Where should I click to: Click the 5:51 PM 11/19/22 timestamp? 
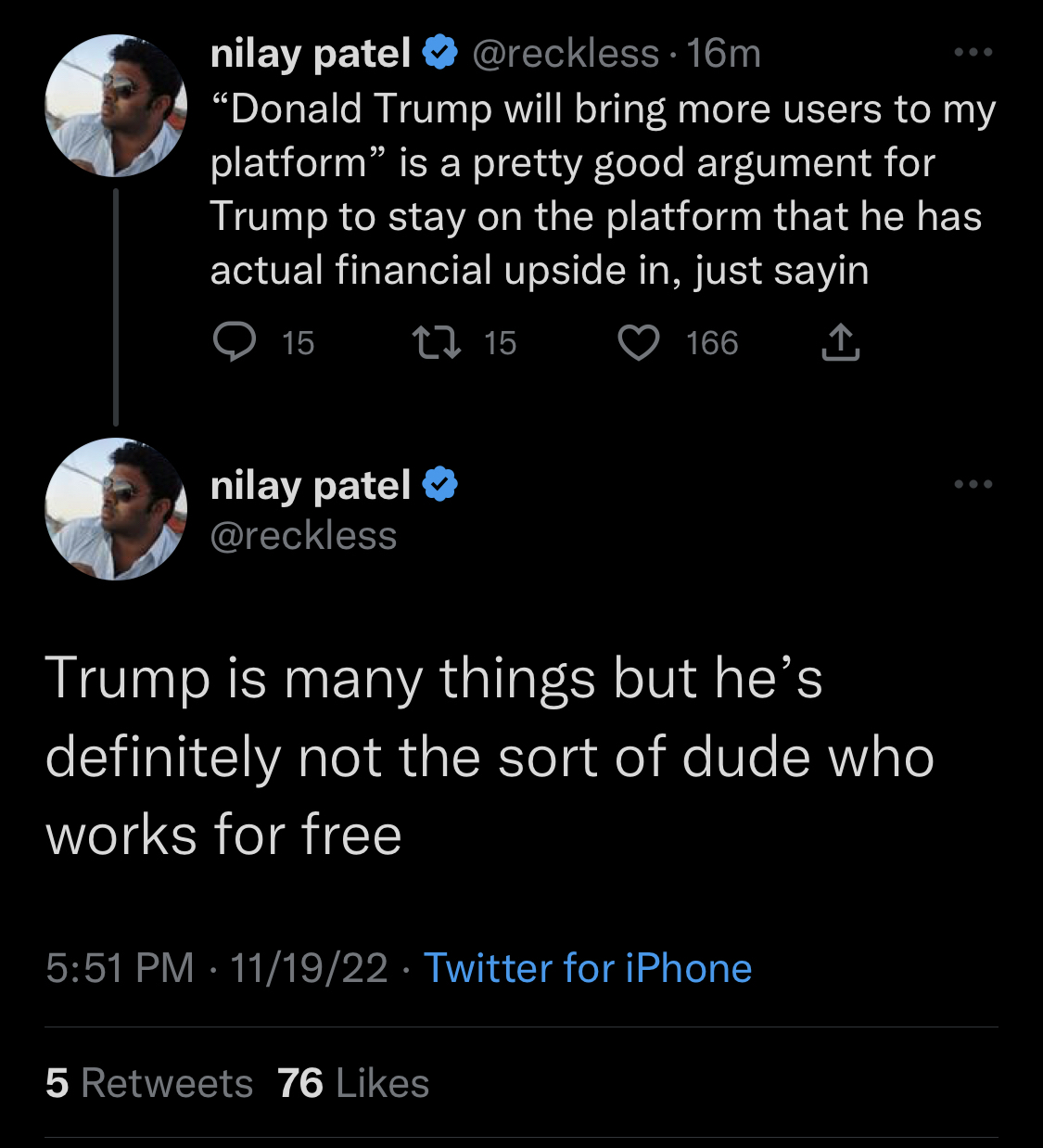pos(216,968)
